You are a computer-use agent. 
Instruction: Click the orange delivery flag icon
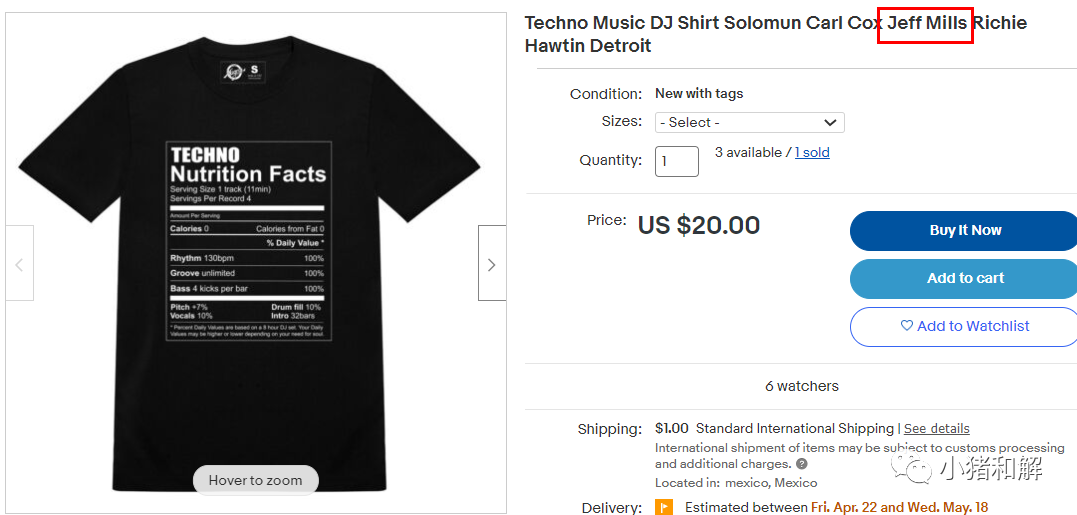coord(664,507)
